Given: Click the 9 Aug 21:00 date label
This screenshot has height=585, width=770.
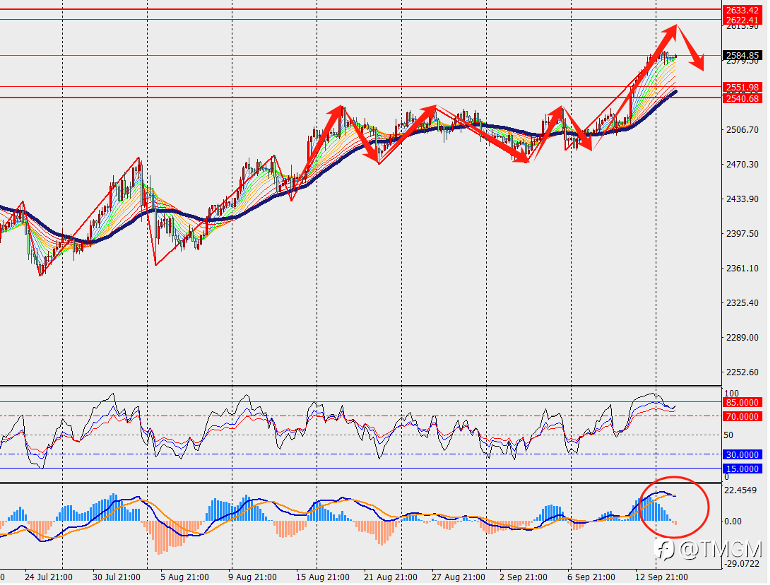Looking at the screenshot, I should 252,577.
